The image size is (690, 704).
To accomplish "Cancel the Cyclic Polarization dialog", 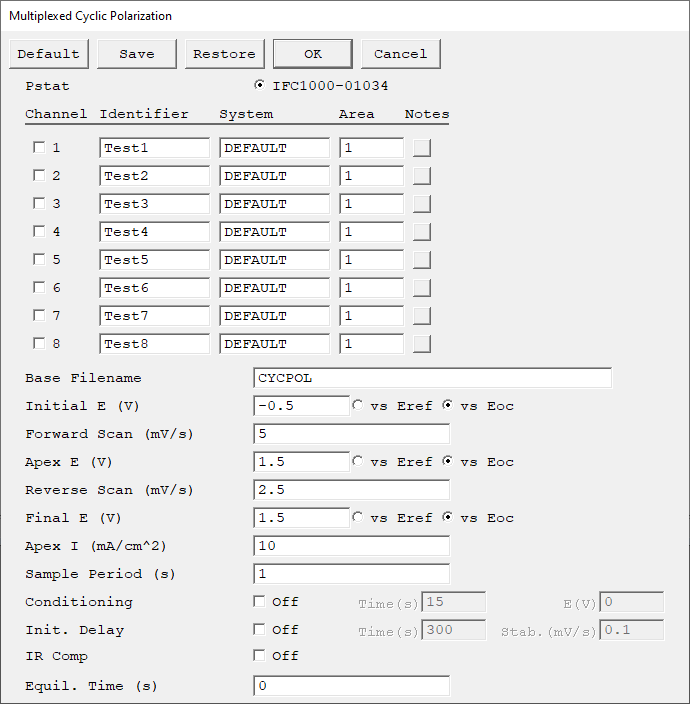I will tap(400, 54).
